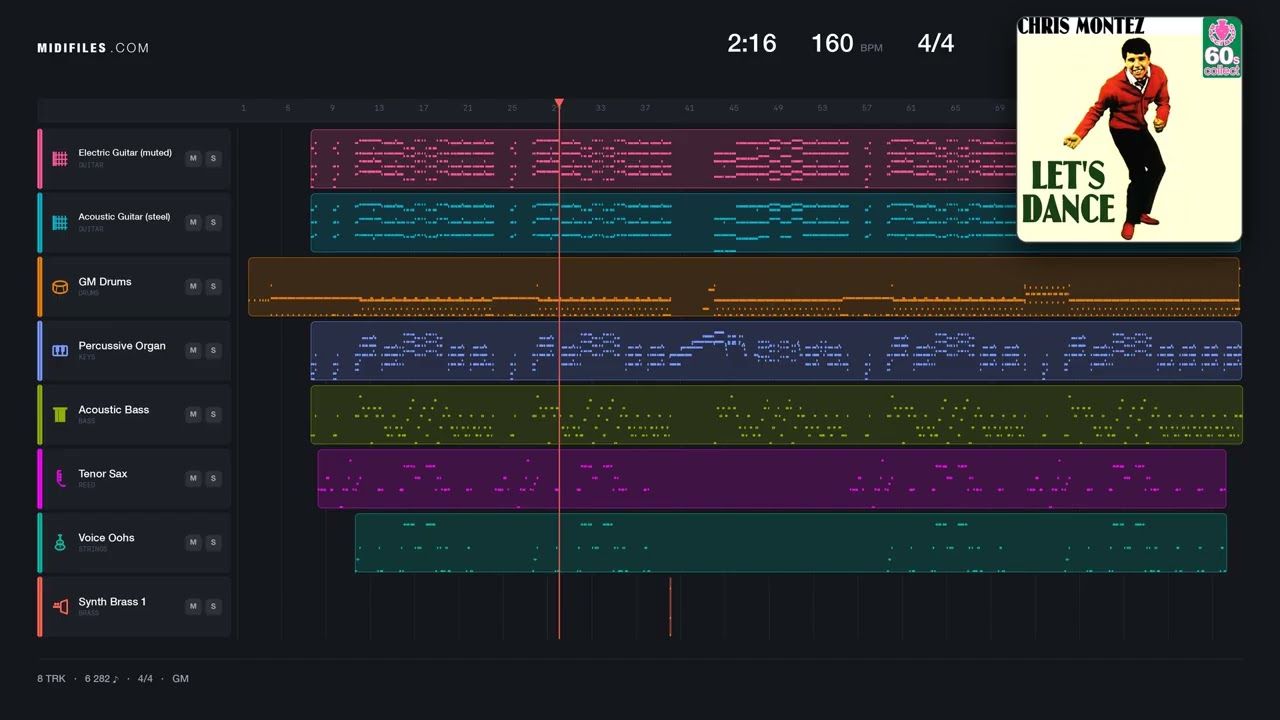Viewport: 1280px width, 720px height.
Task: Select the "GM Drums" track name
Action: [x=105, y=282]
